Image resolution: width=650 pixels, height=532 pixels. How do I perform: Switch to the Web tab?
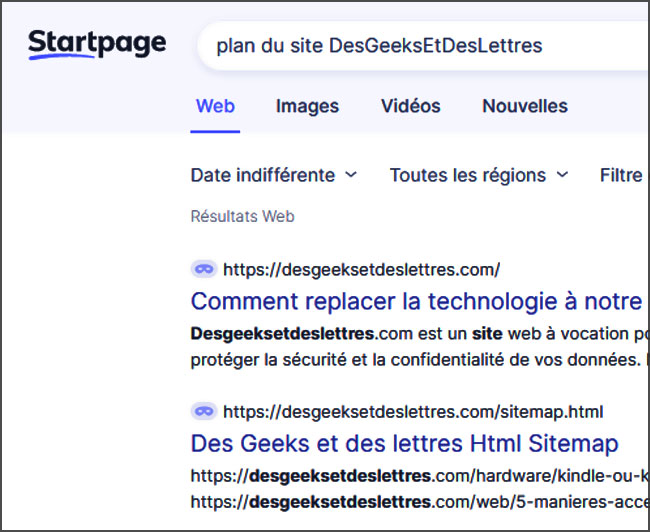(215, 106)
